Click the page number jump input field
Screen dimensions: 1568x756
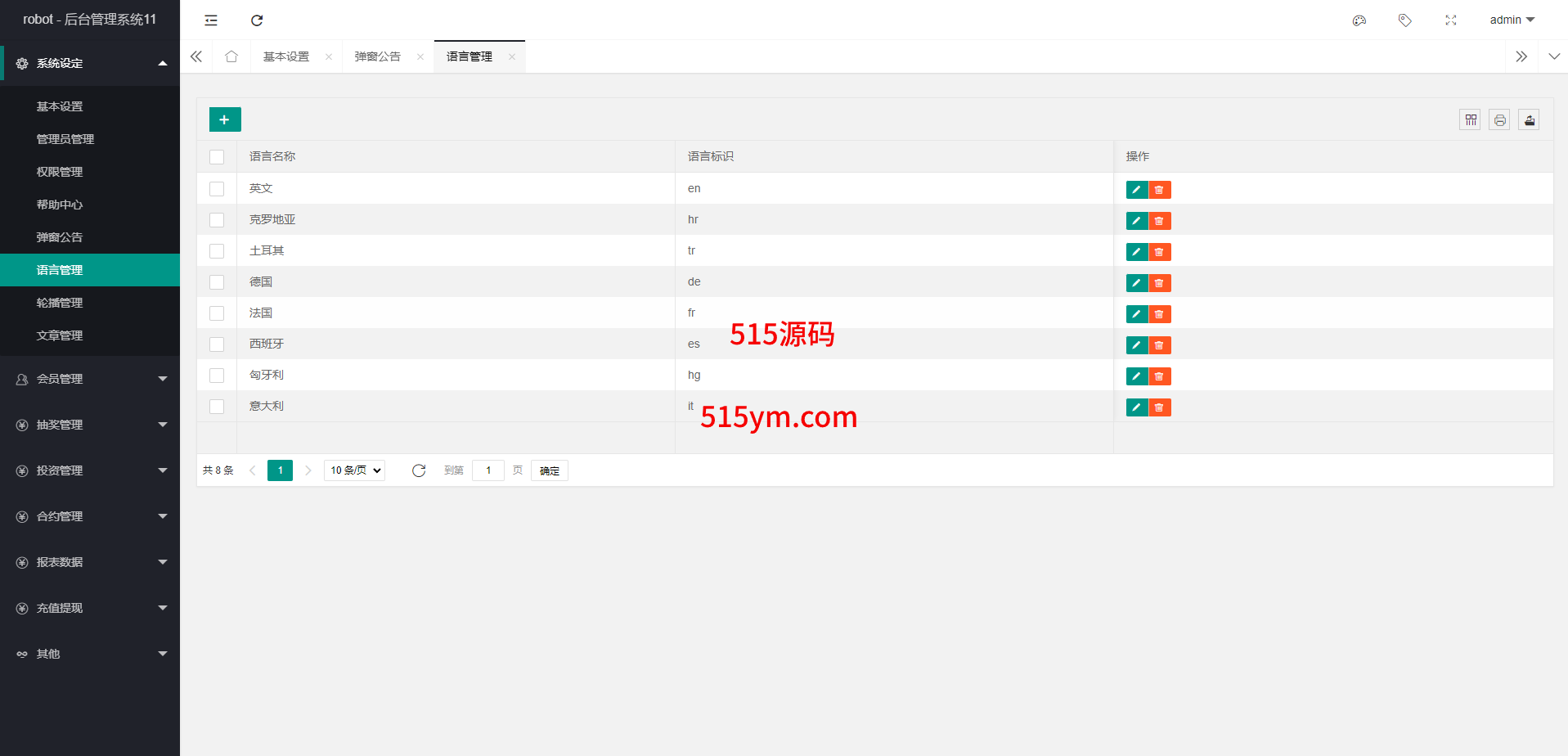pos(488,470)
